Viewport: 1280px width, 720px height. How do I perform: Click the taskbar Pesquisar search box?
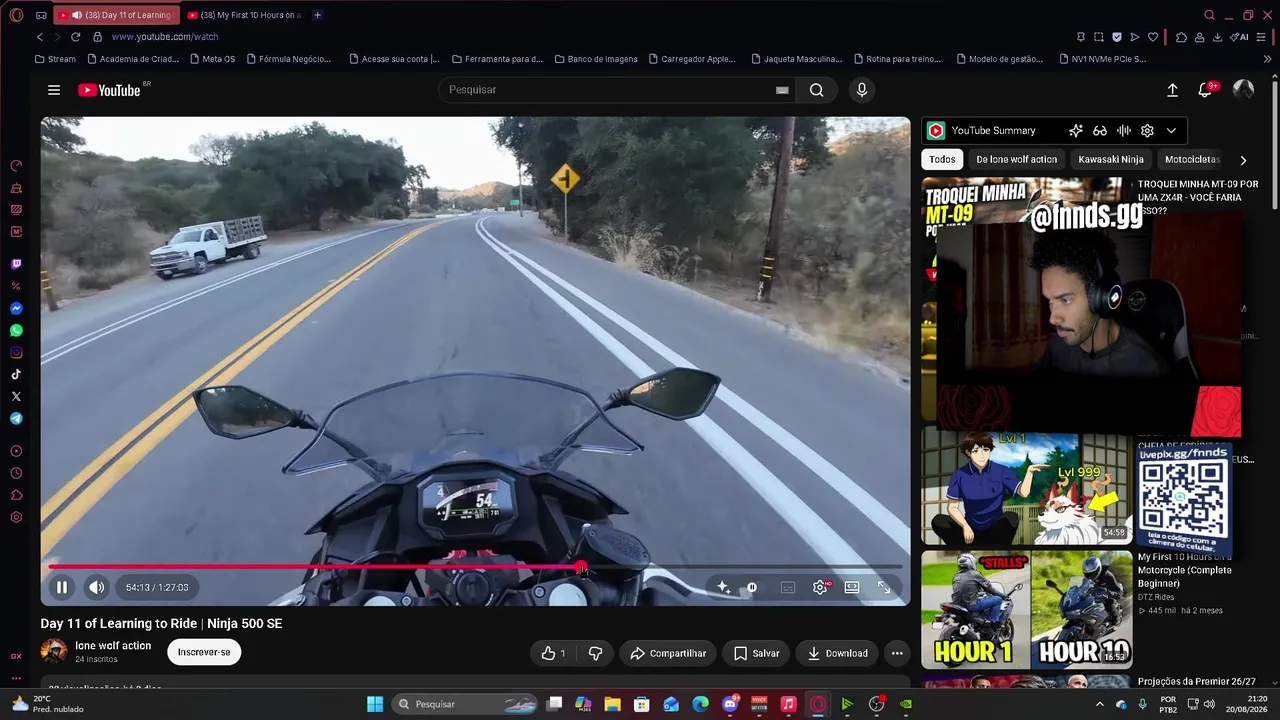466,704
